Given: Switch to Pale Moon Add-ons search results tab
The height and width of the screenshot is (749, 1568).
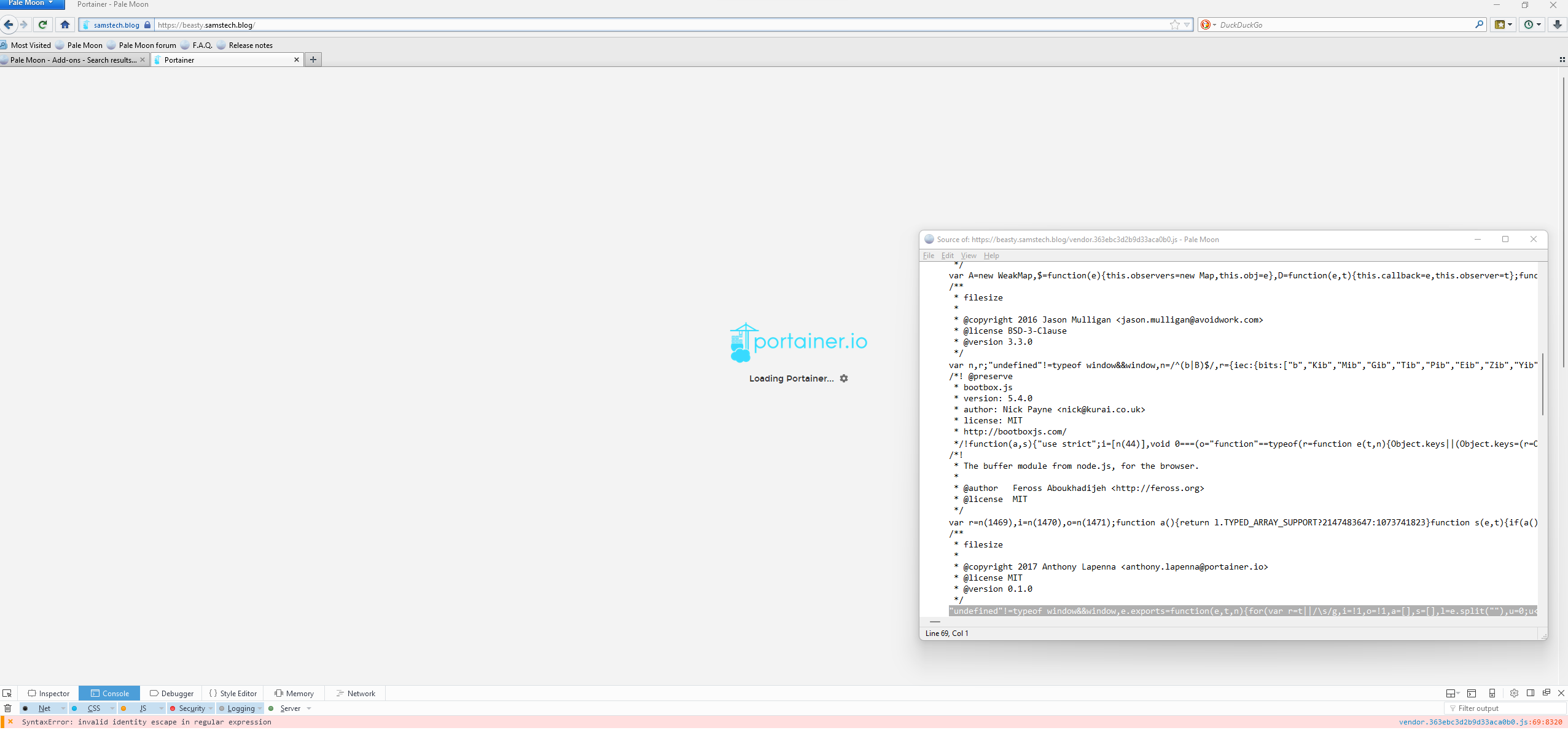Looking at the screenshot, I should [x=74, y=60].
